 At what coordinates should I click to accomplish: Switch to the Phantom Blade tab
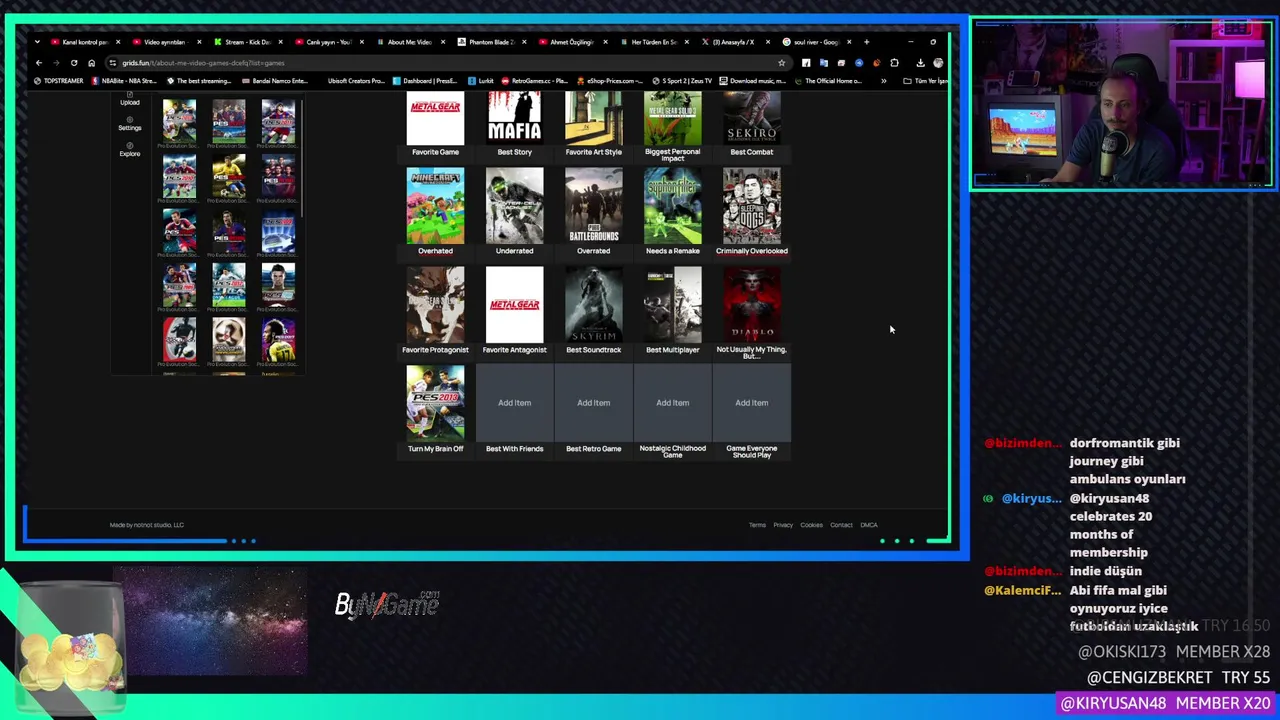[490, 42]
